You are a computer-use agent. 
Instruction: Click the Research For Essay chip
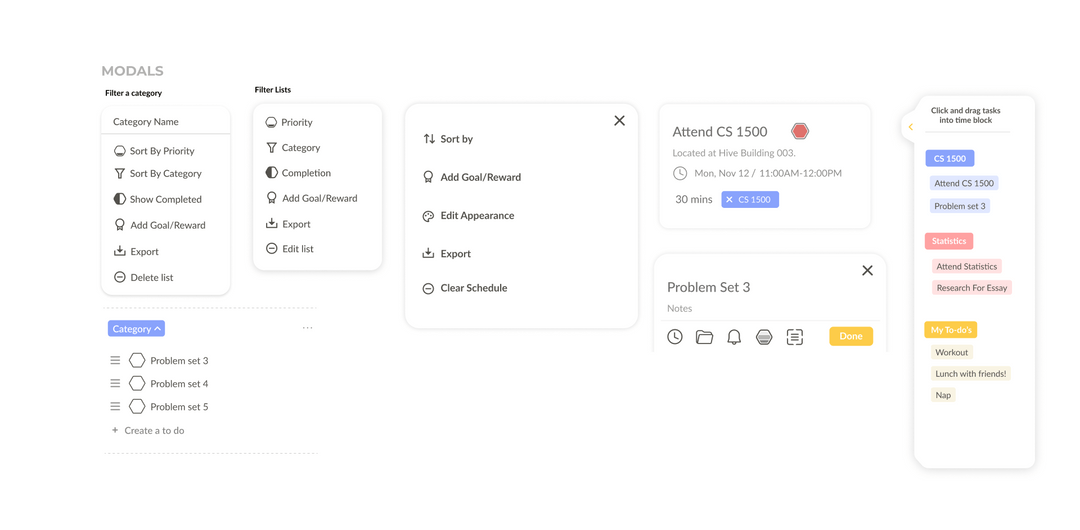tap(972, 287)
